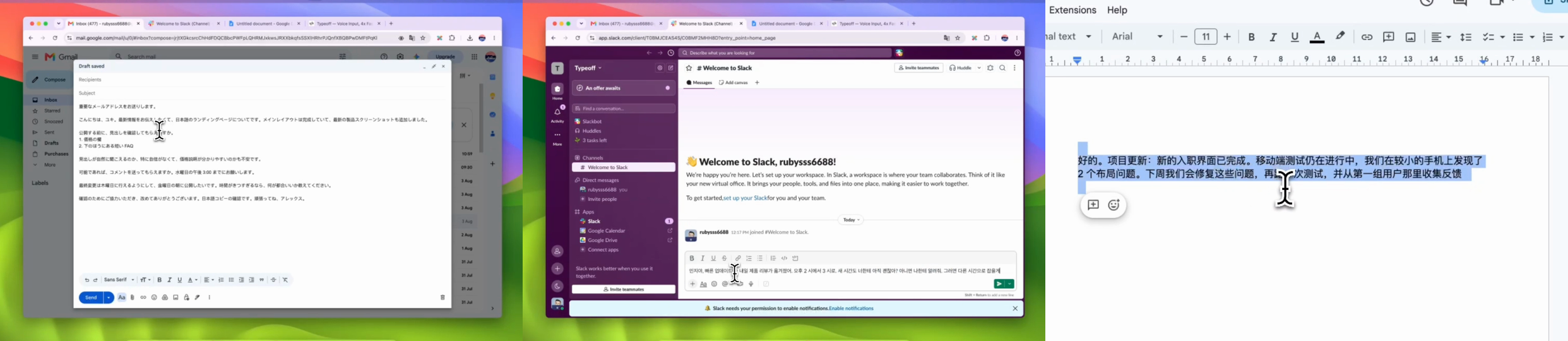Click Upgrade button in Gmail header
This screenshot has height=341, width=1568.
click(445, 56)
